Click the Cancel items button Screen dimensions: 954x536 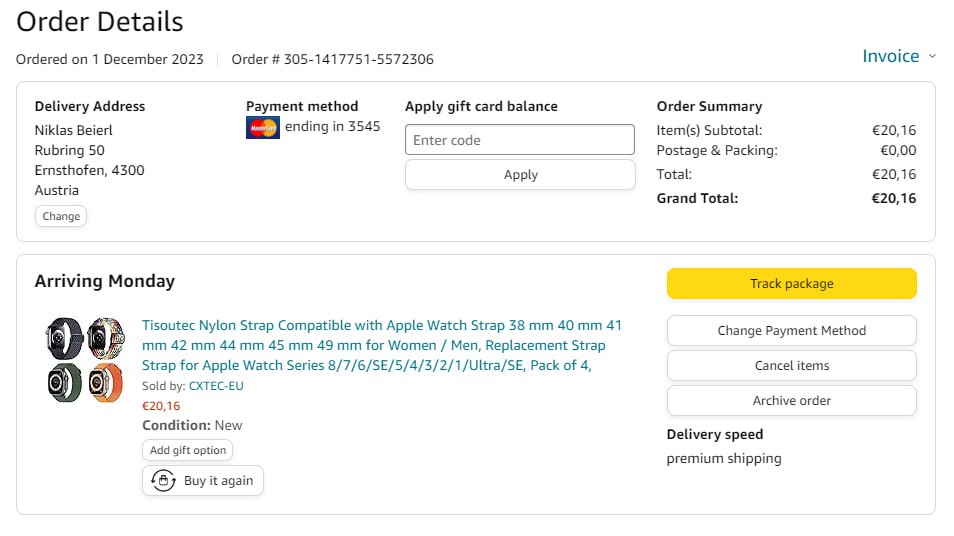coord(791,366)
